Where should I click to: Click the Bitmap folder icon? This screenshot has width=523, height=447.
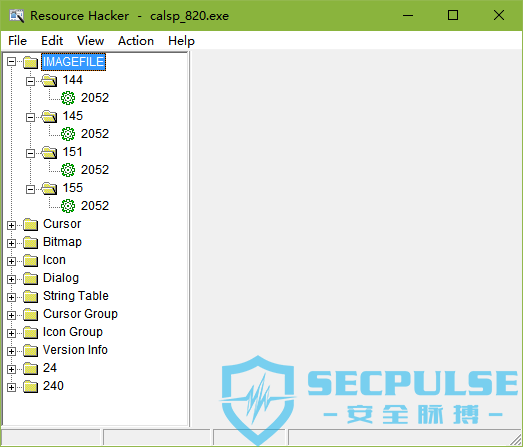(30, 243)
